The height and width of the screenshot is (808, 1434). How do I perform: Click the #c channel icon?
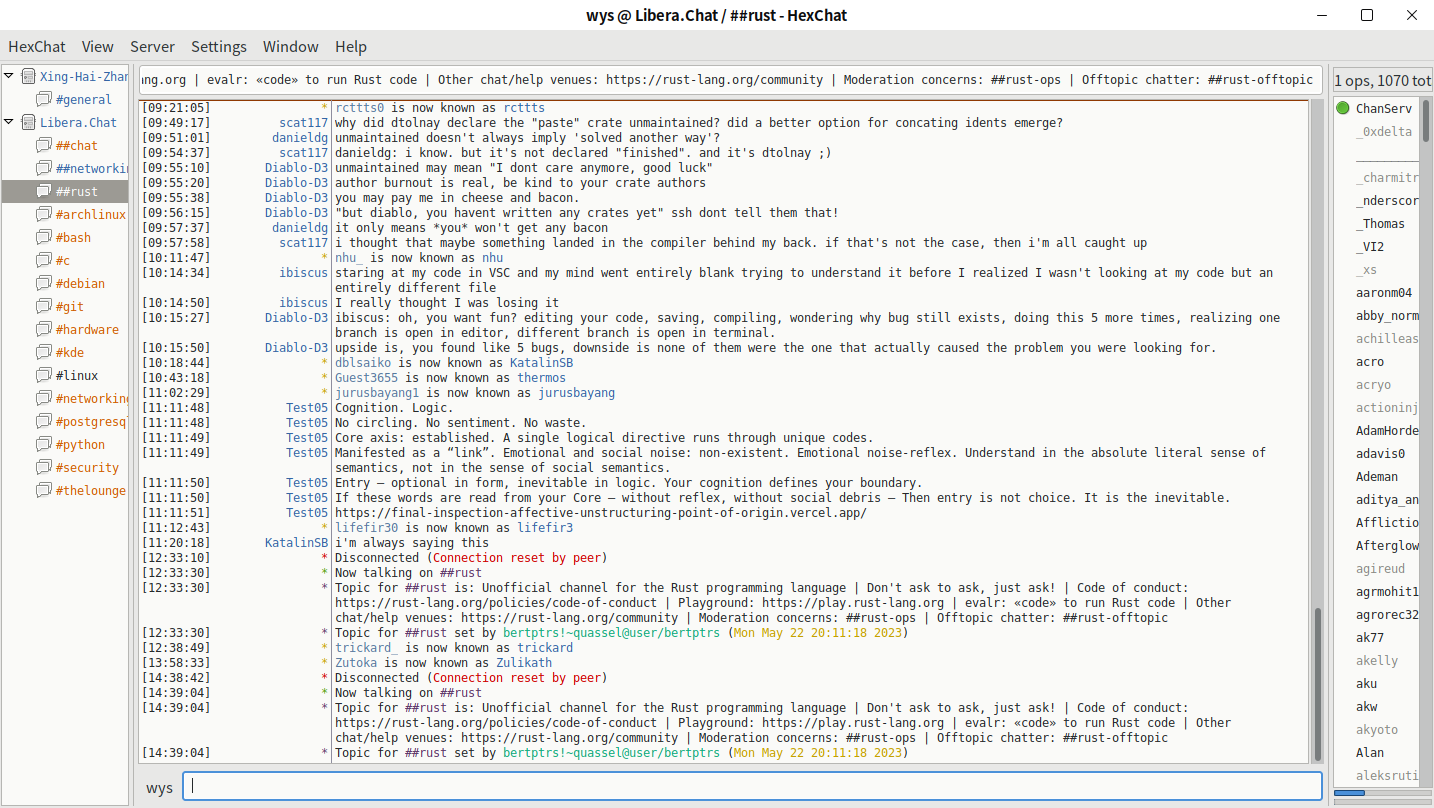click(x=44, y=260)
